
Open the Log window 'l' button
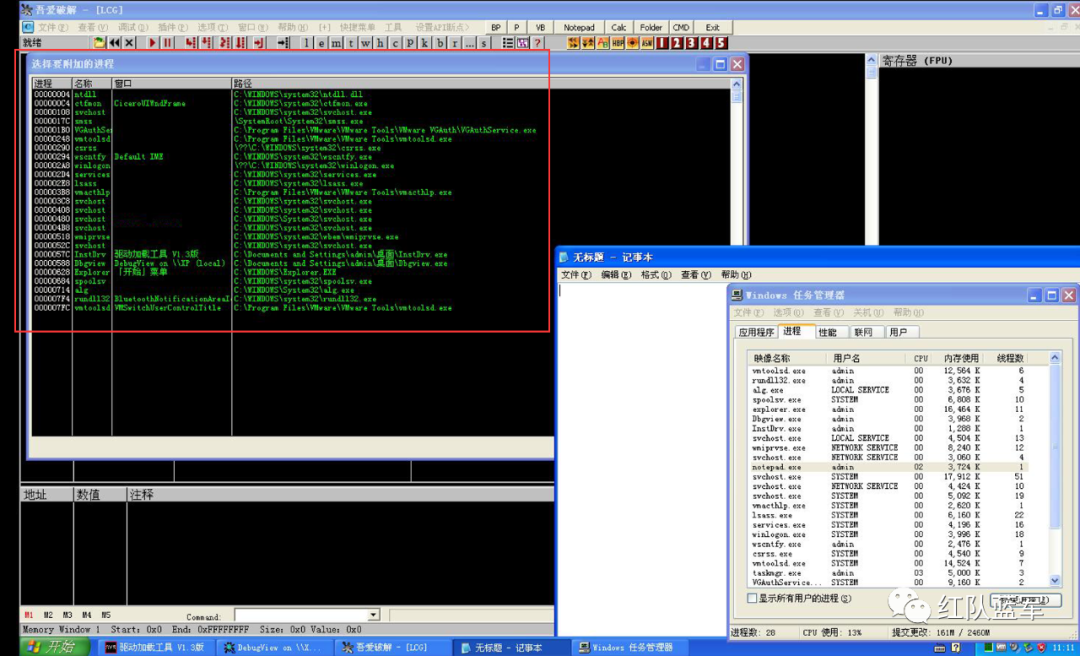307,43
